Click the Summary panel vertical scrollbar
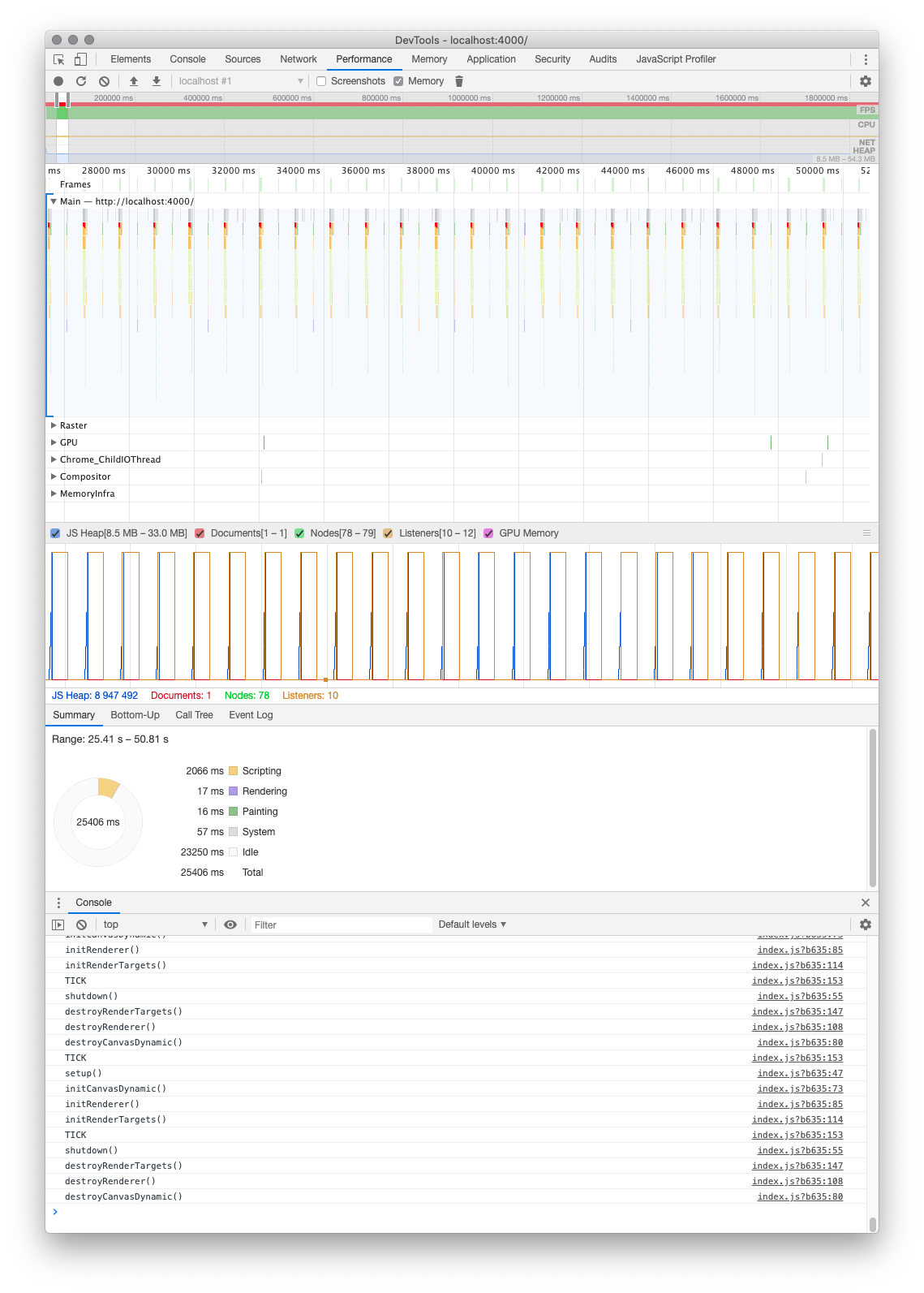 coord(873,808)
